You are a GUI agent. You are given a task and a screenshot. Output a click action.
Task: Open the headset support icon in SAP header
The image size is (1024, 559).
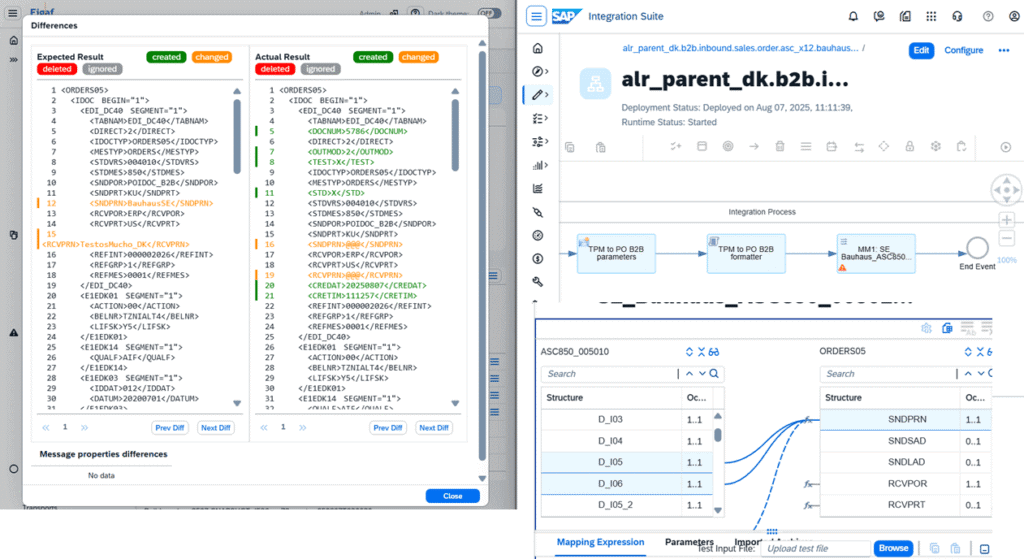click(x=957, y=16)
